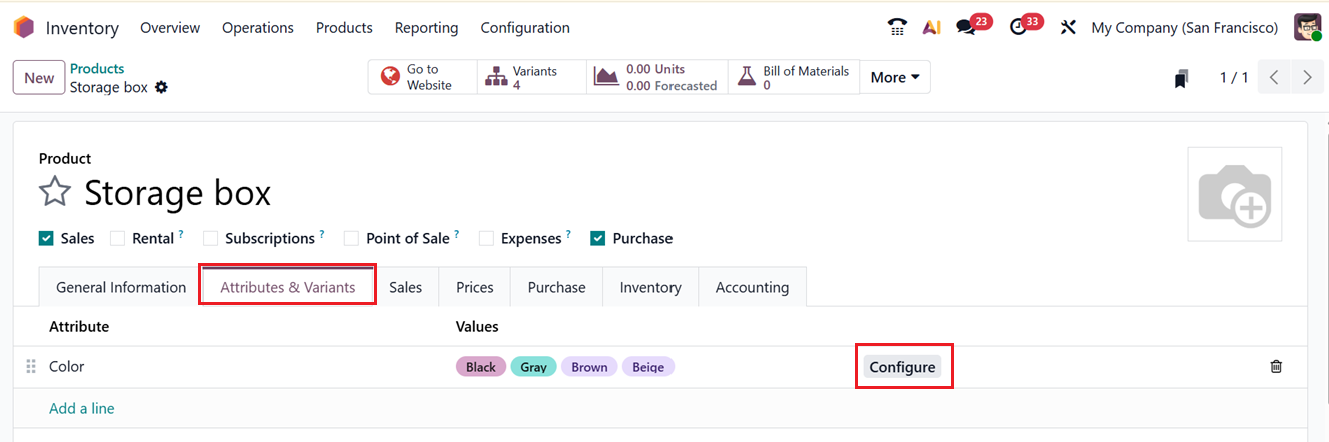Select the Gray color value tag
This screenshot has width=1329, height=442.
click(x=533, y=367)
